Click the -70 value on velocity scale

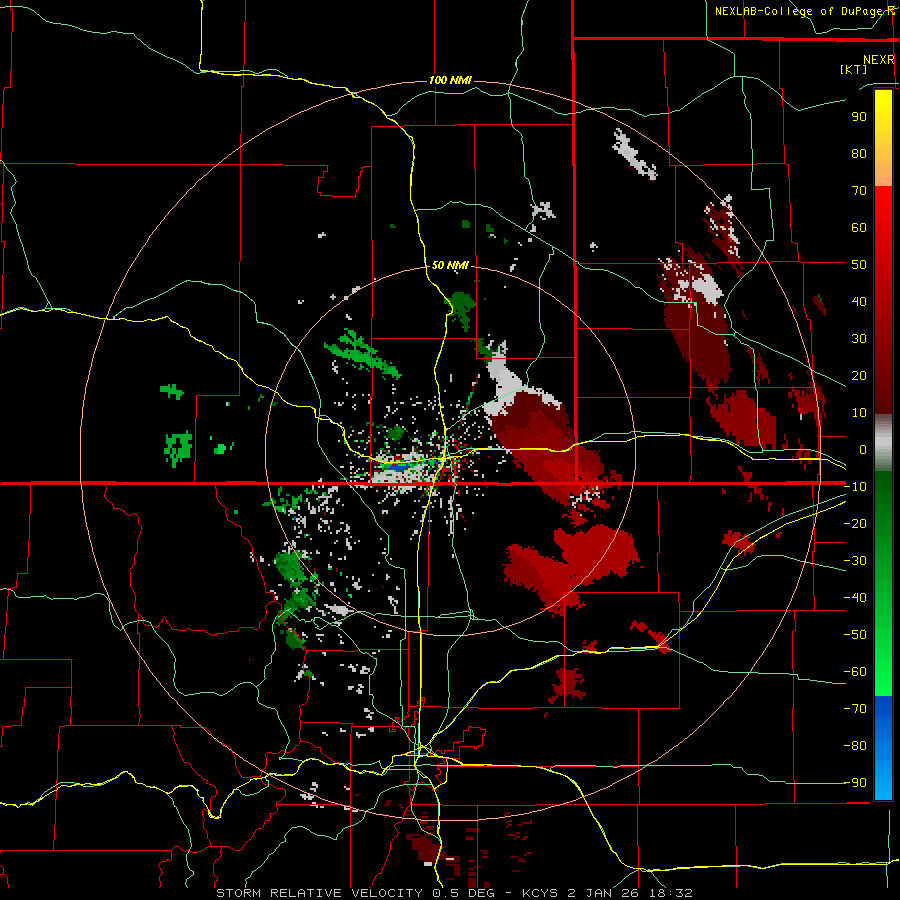click(x=855, y=709)
